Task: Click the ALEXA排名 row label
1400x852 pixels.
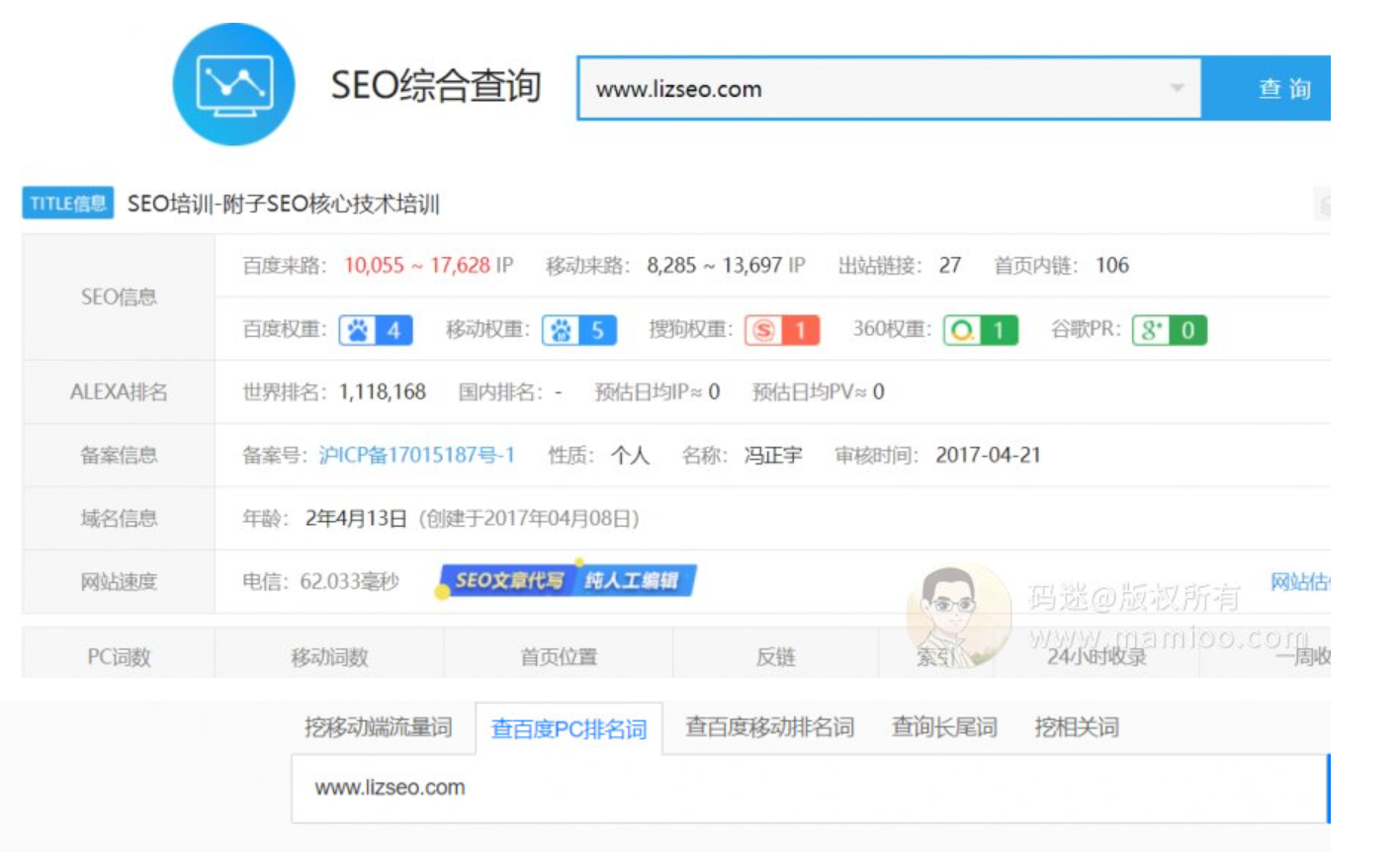Action: pos(119,391)
